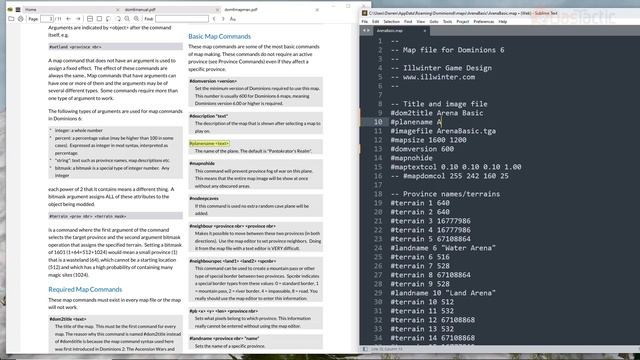Open the Find menu in Sublime Text

pos(408,22)
